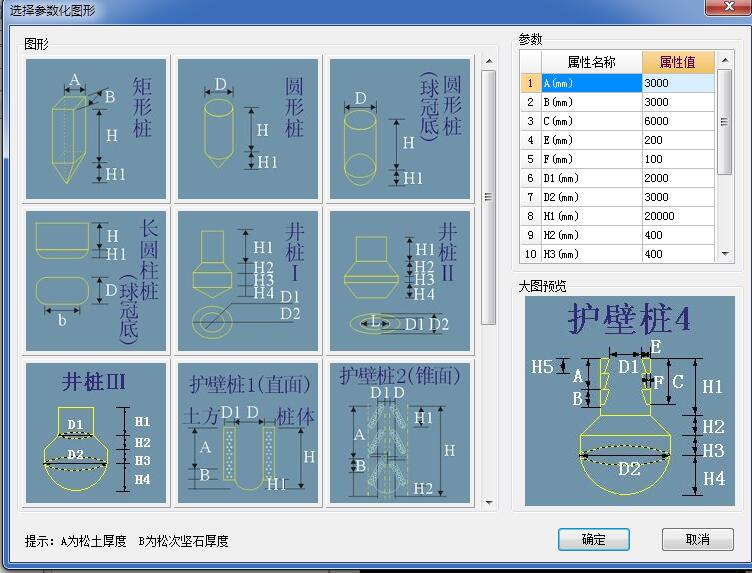The height and width of the screenshot is (573, 752).
Task: Select the E (mm) property name
Action: pyautogui.click(x=592, y=140)
